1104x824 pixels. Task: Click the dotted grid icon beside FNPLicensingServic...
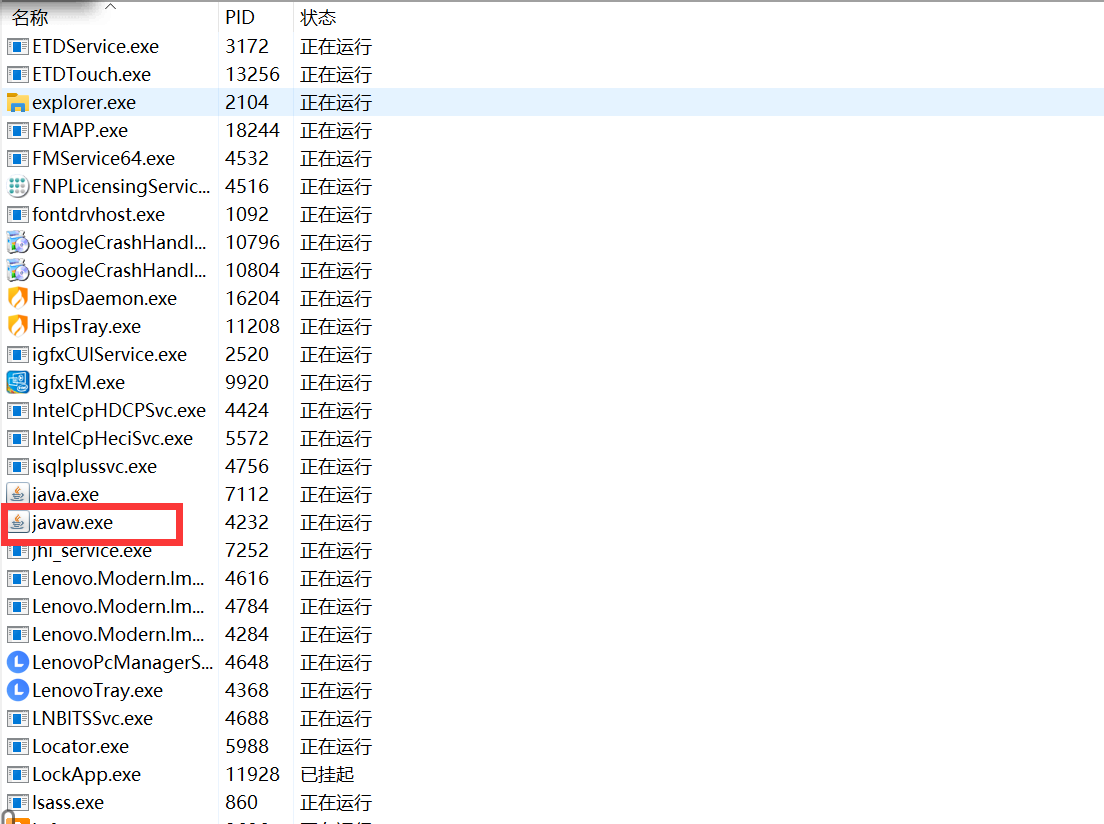(x=16, y=186)
